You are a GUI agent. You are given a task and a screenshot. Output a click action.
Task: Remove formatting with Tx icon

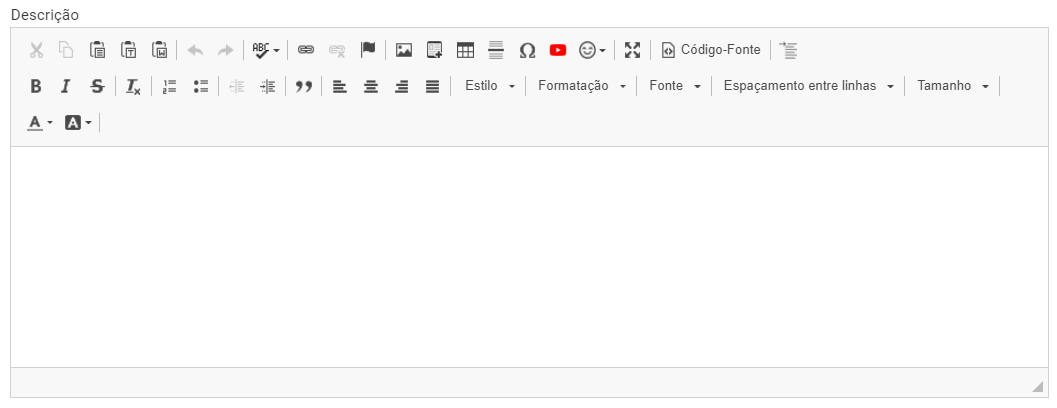133,86
